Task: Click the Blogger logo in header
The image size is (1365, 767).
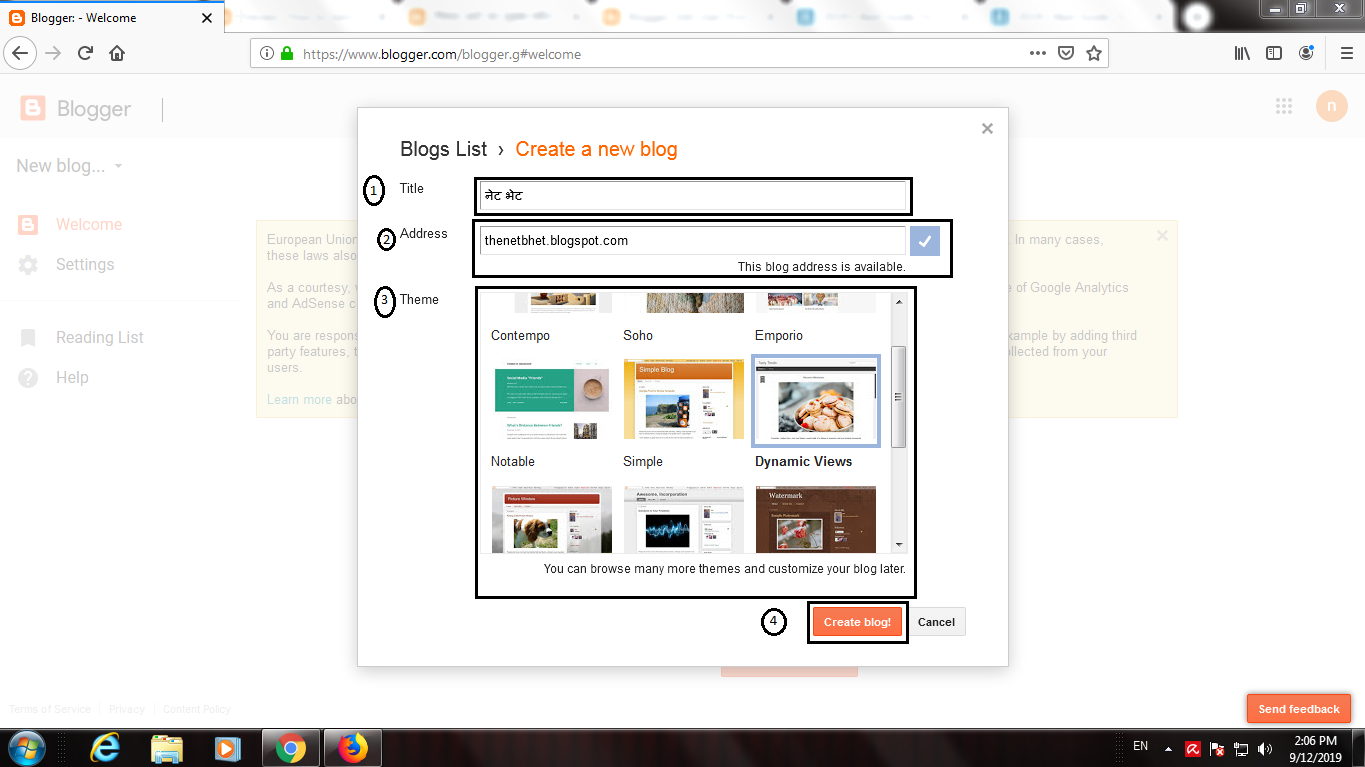Action: tap(76, 109)
